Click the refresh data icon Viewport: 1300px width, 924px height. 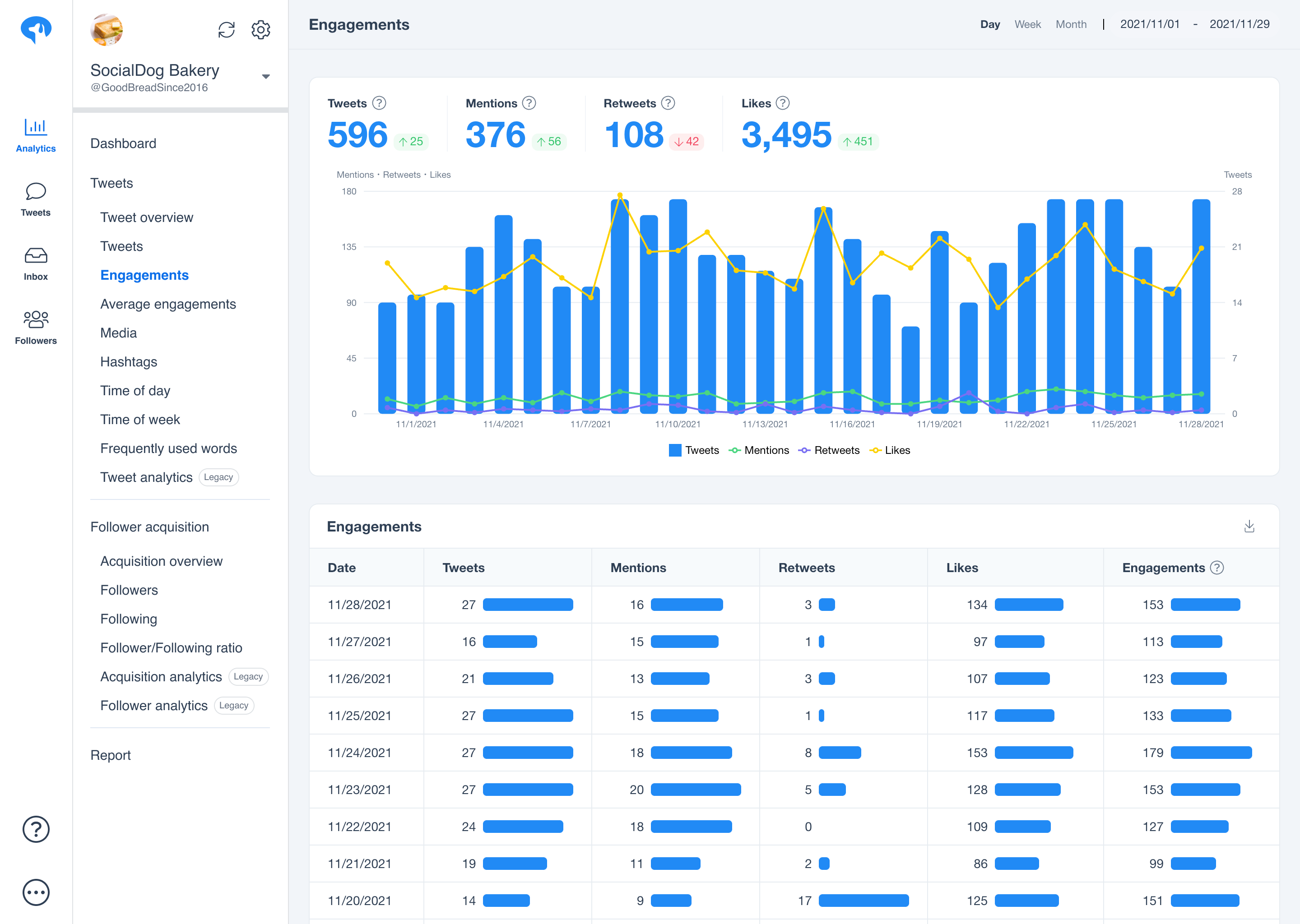pos(227,30)
